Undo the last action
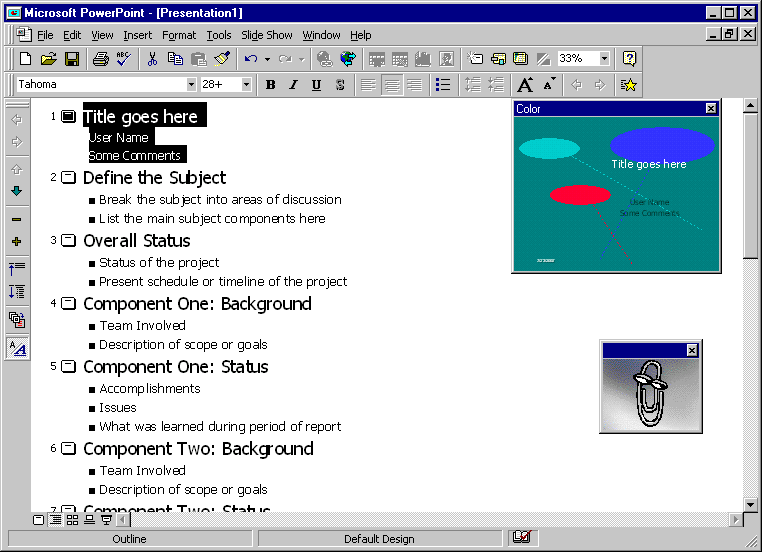The width and height of the screenshot is (762, 552). point(251,59)
